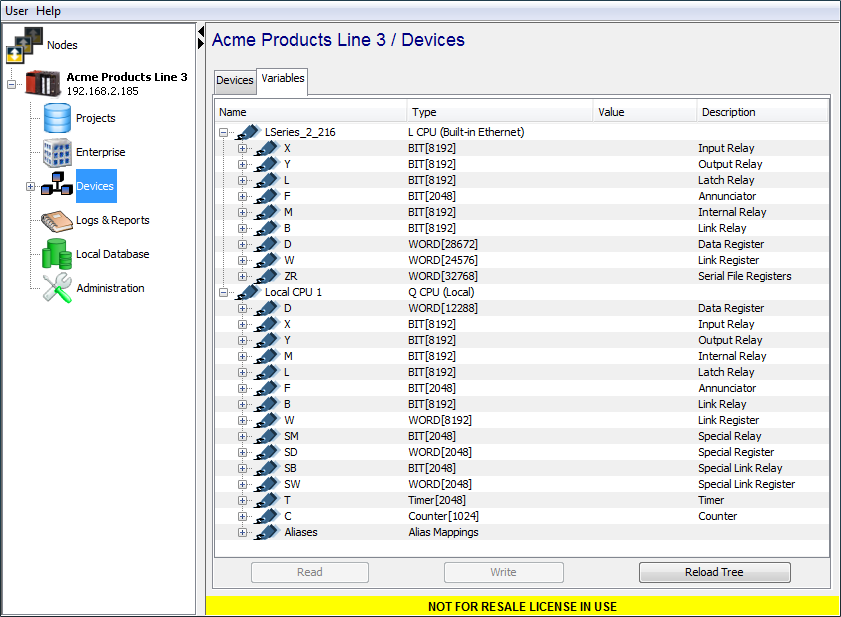Collapse the LSeries_2_216 node
The height and width of the screenshot is (617, 841).
[x=222, y=132]
